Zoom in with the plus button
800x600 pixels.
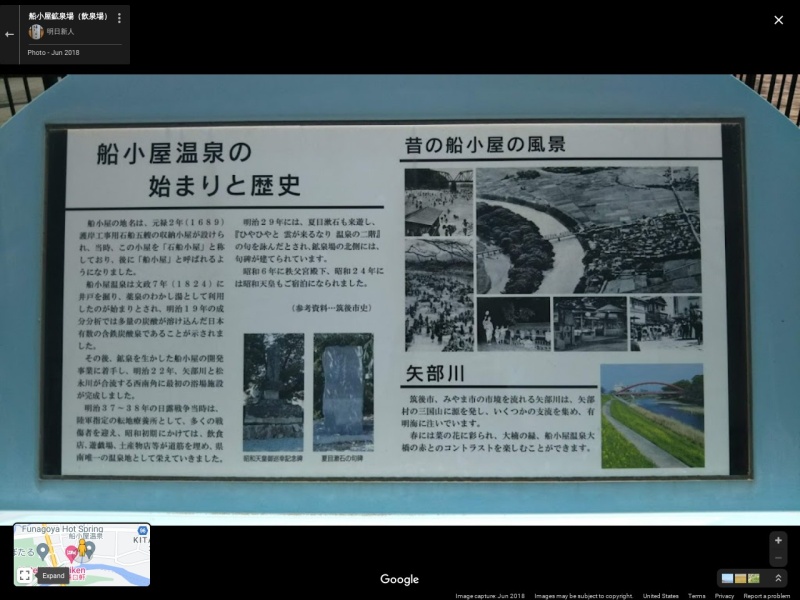tap(778, 540)
